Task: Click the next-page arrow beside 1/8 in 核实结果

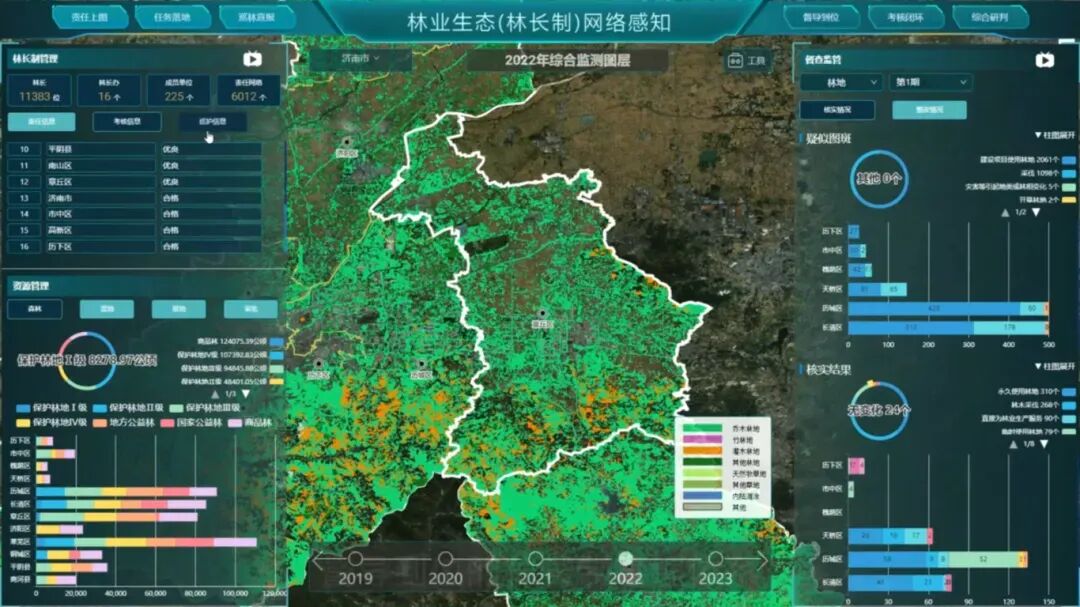Action: click(1044, 444)
